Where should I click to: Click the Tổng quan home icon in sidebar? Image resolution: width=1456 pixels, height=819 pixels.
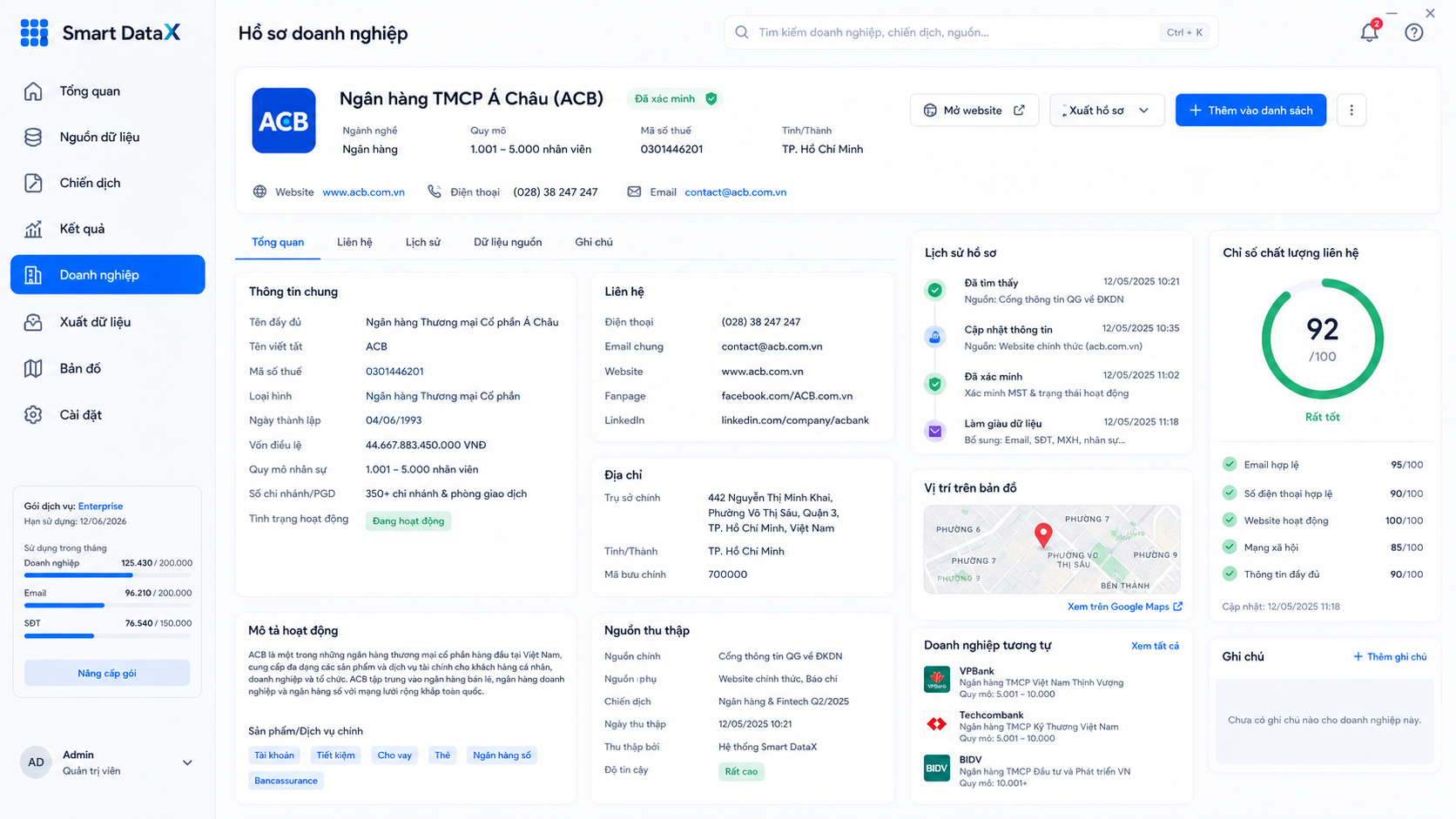click(33, 91)
